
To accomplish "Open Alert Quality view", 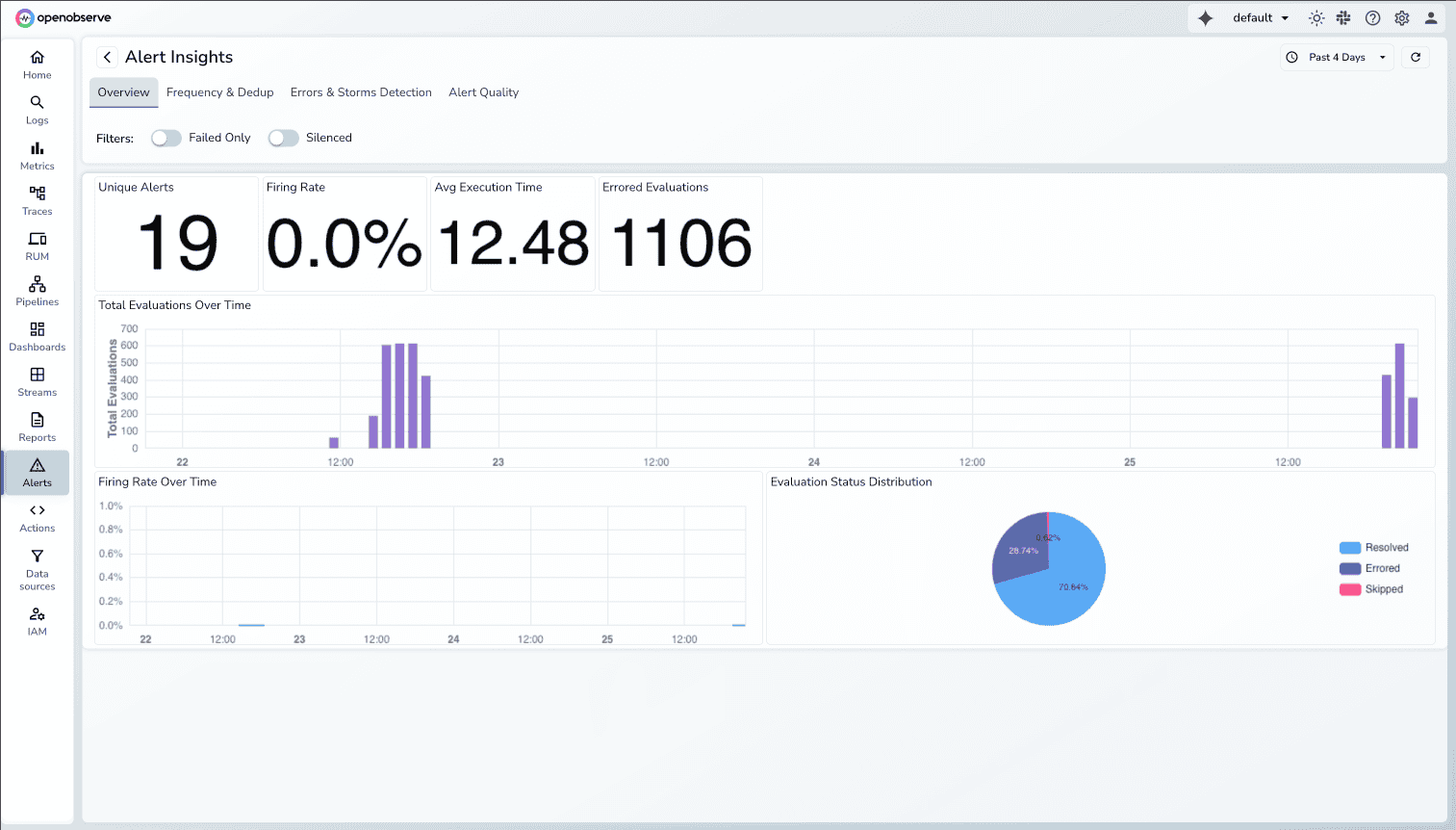I will [483, 91].
